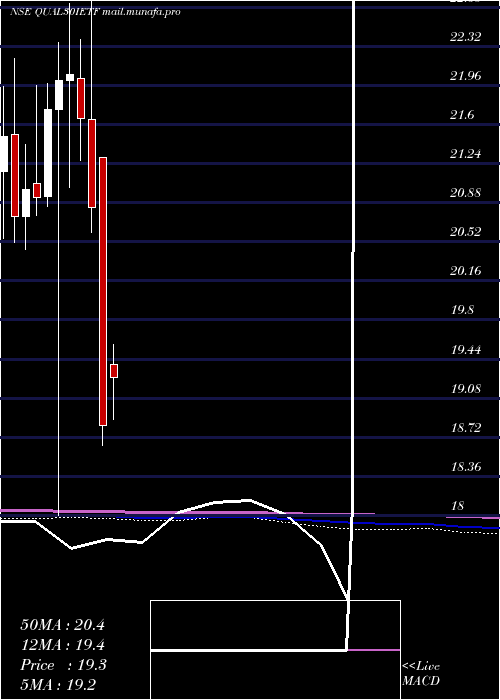Viewport: 500px width, 700px height.
Task: Select the 21.6 price axis label
Action: (x=462, y=115)
